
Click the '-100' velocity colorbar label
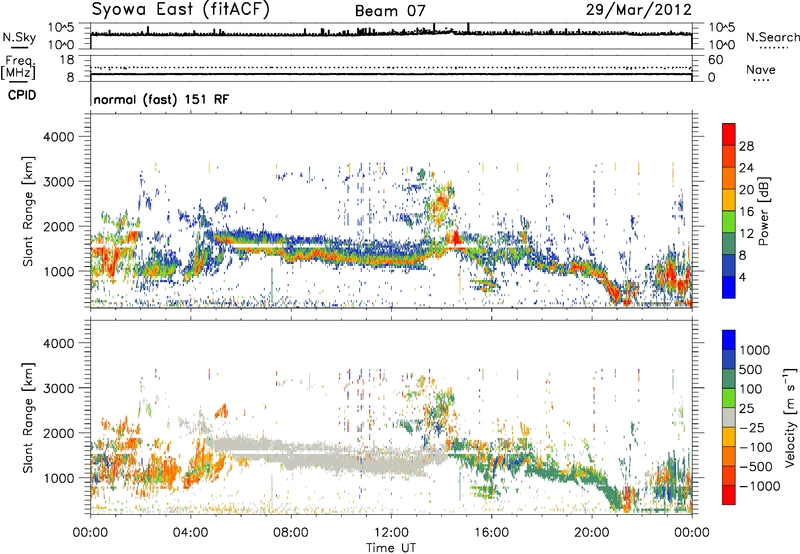point(756,447)
